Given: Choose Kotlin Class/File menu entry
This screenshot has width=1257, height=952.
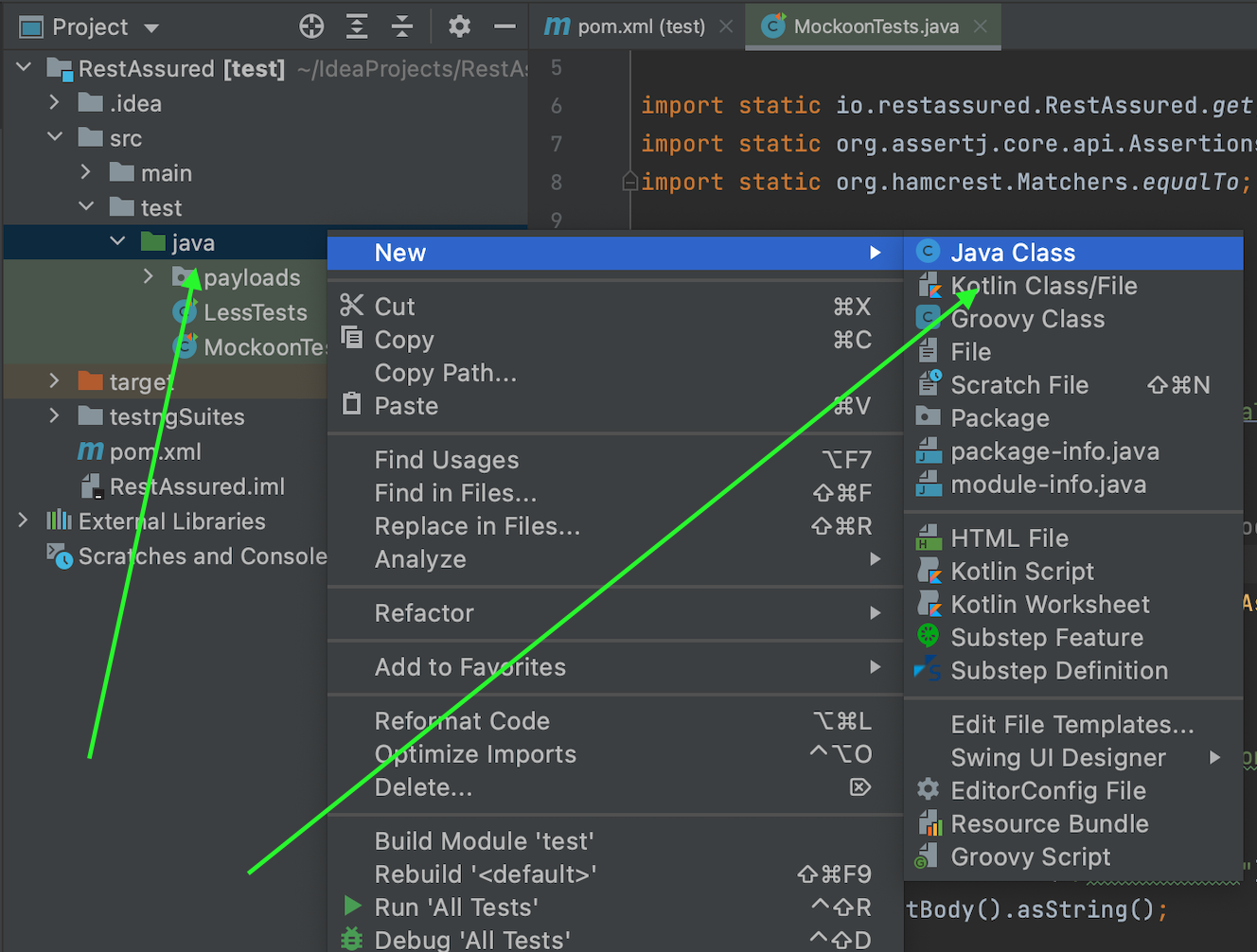Looking at the screenshot, I should (x=1043, y=286).
